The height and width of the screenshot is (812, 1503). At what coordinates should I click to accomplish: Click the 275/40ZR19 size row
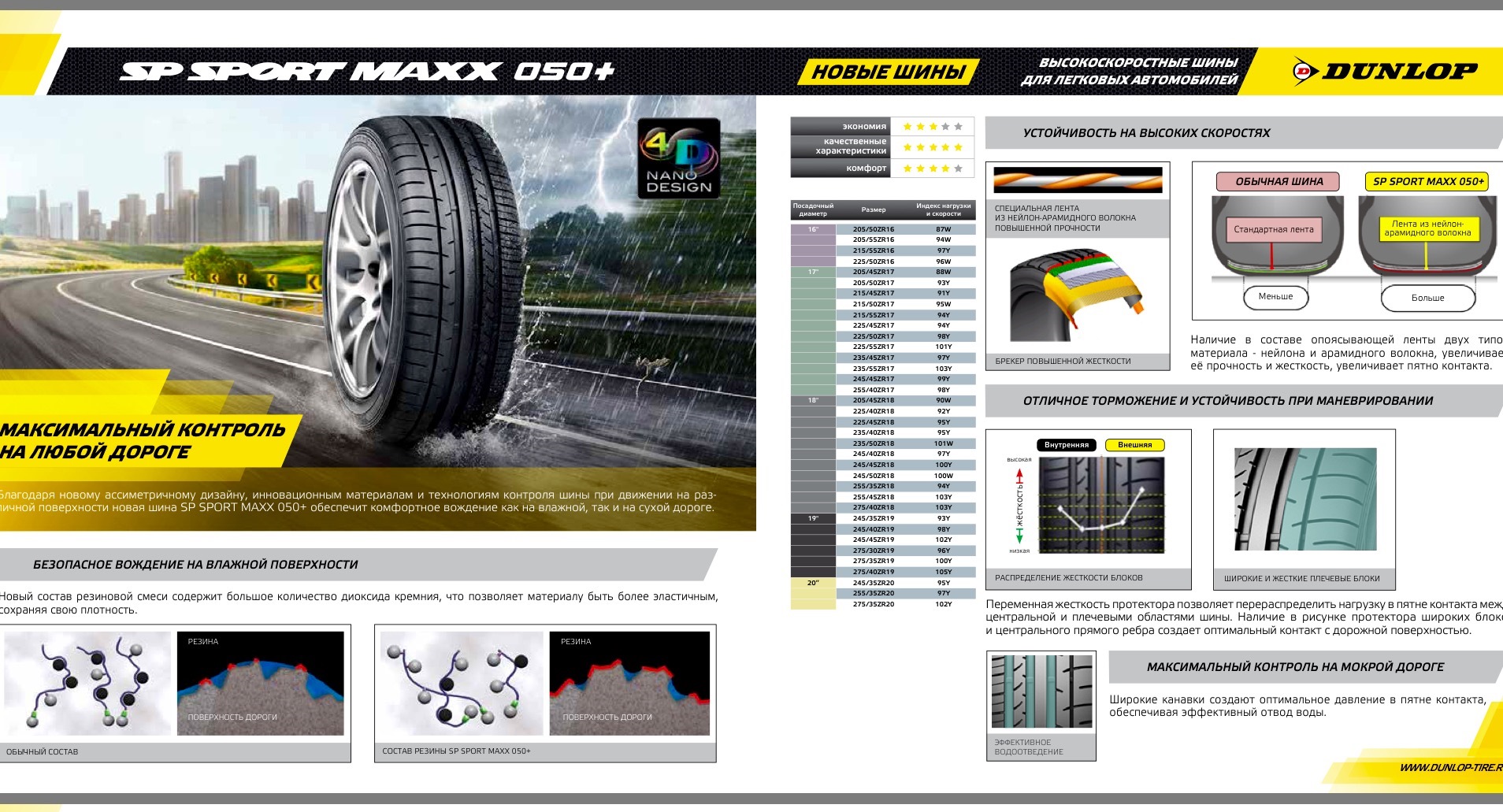pos(905,572)
